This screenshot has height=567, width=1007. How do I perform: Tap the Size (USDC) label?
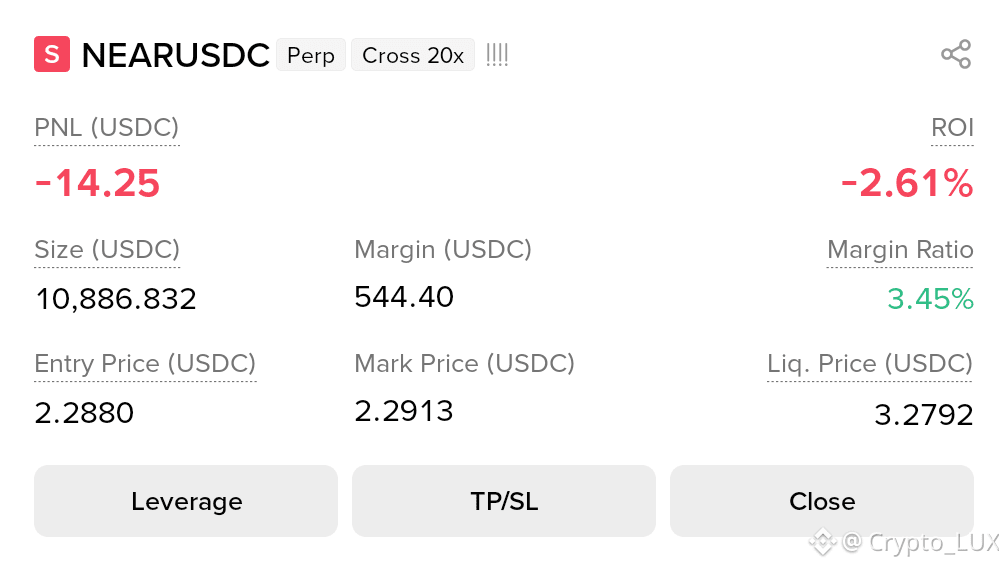click(107, 249)
